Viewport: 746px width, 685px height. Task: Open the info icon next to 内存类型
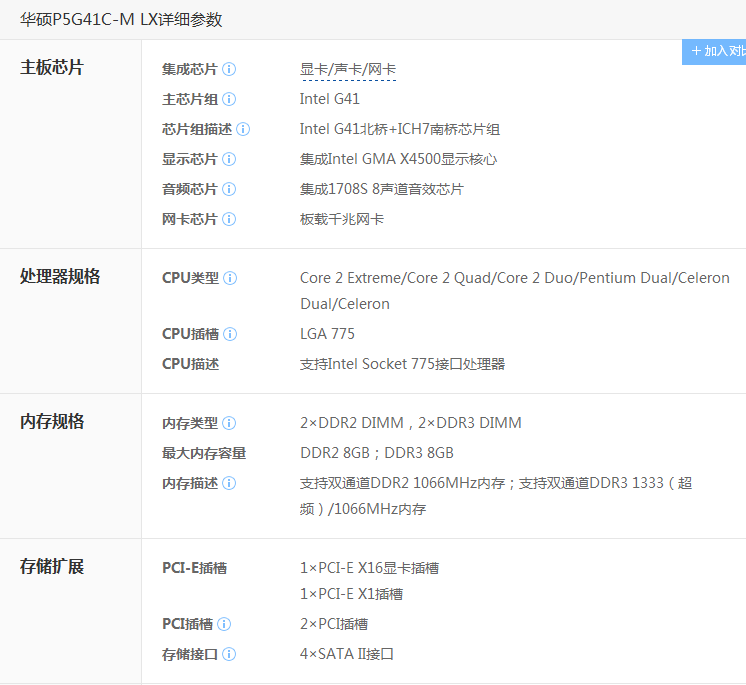coord(229,423)
